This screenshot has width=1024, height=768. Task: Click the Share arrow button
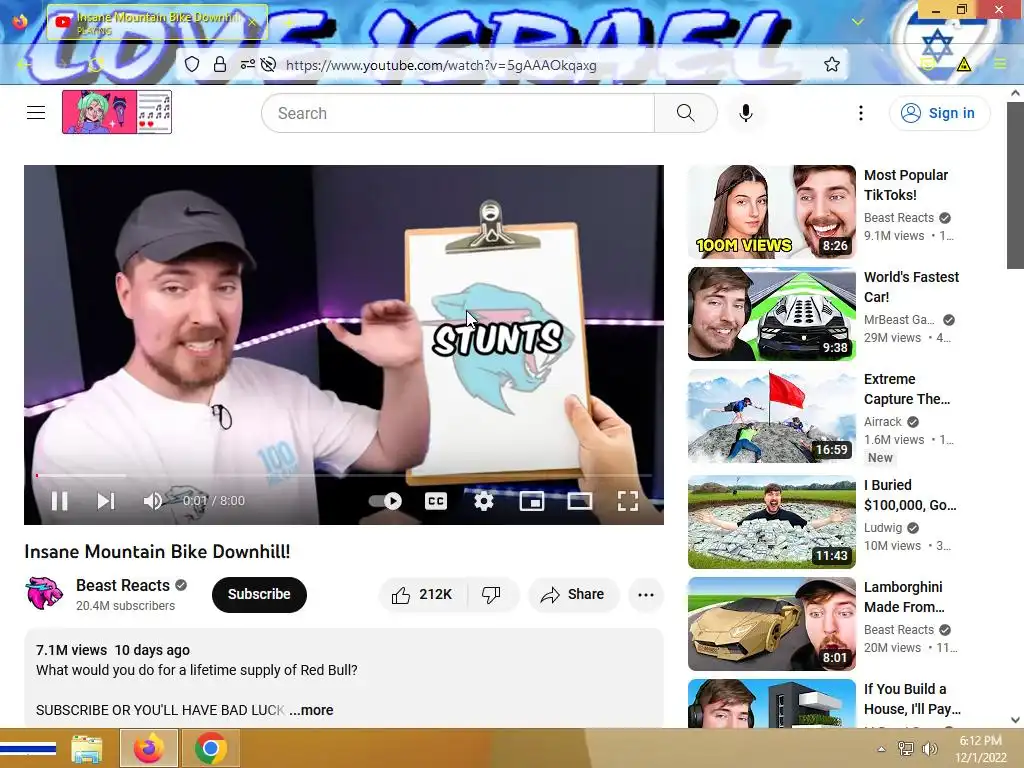[573, 594]
